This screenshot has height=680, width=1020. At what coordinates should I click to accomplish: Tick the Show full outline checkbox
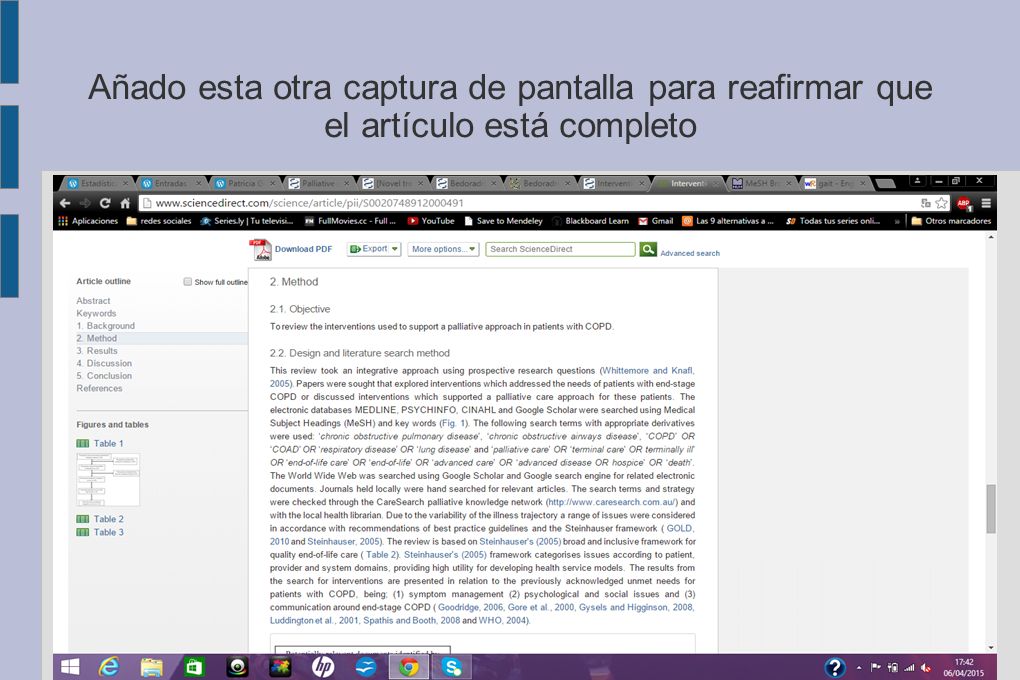[188, 282]
